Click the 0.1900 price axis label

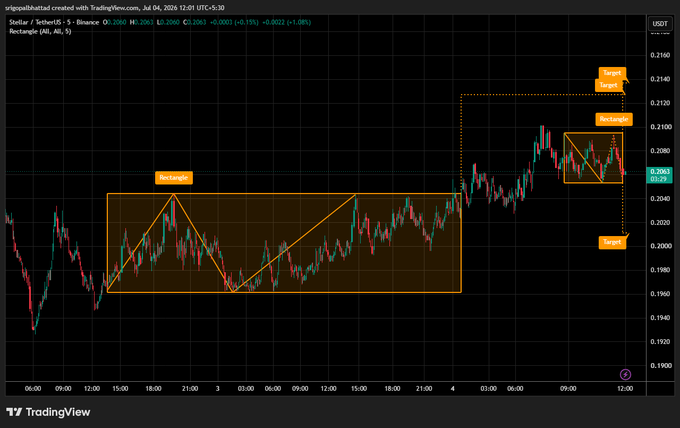tap(660, 365)
